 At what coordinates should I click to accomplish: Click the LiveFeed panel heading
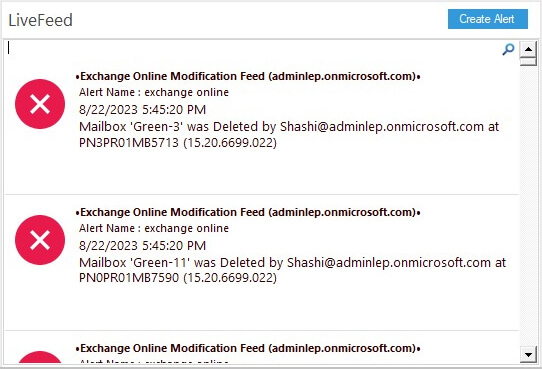coord(40,20)
